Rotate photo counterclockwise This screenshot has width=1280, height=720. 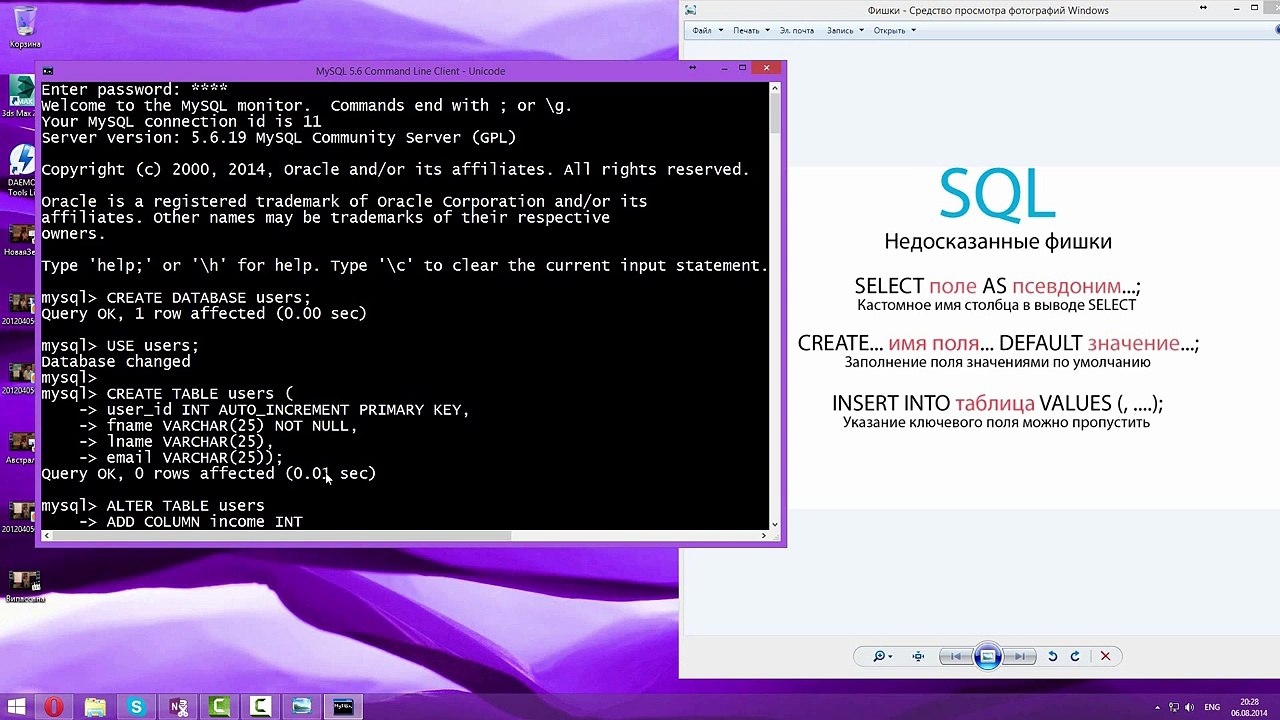pyautogui.click(x=1052, y=656)
